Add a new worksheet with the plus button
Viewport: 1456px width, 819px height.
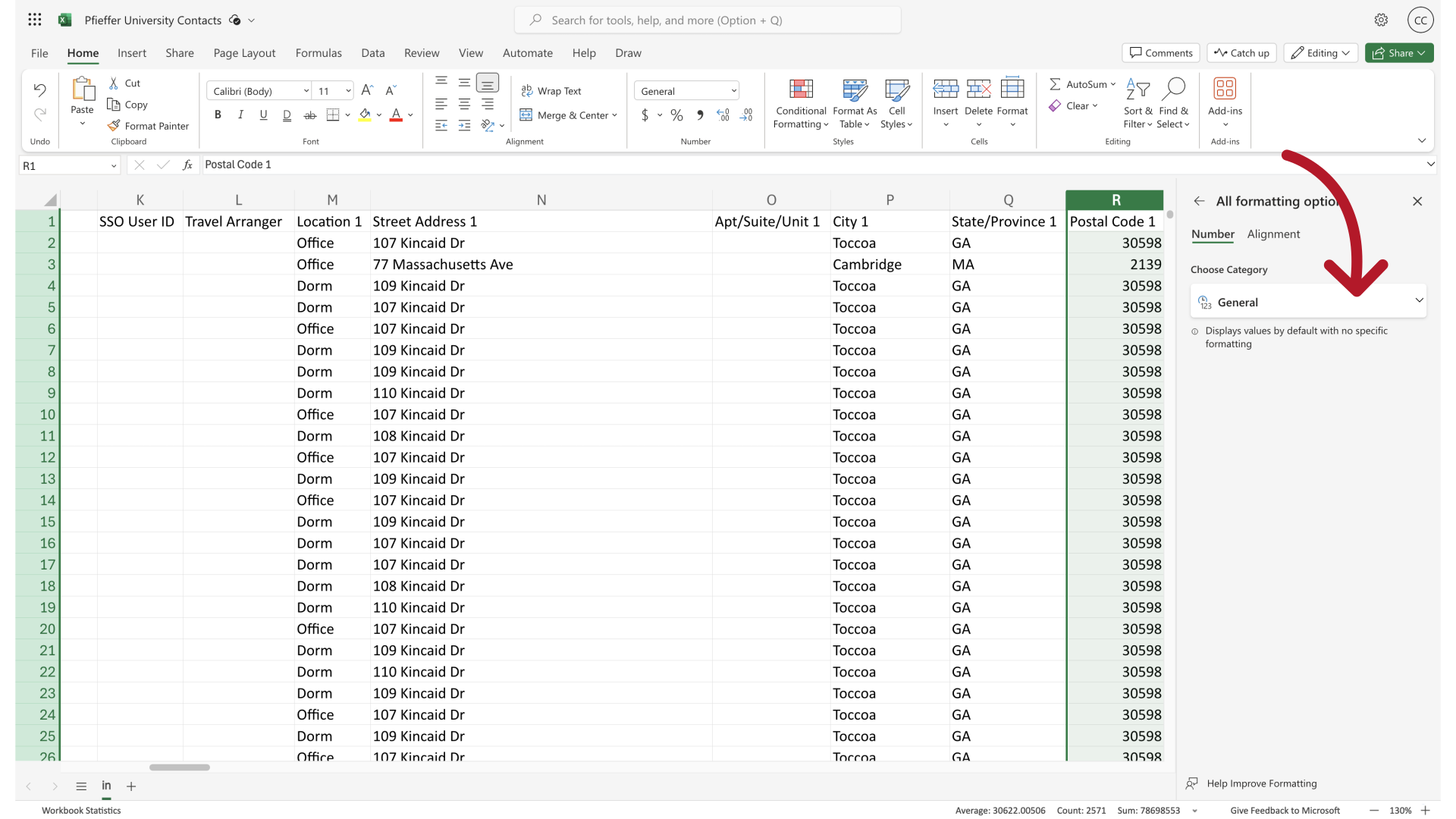[x=131, y=786]
